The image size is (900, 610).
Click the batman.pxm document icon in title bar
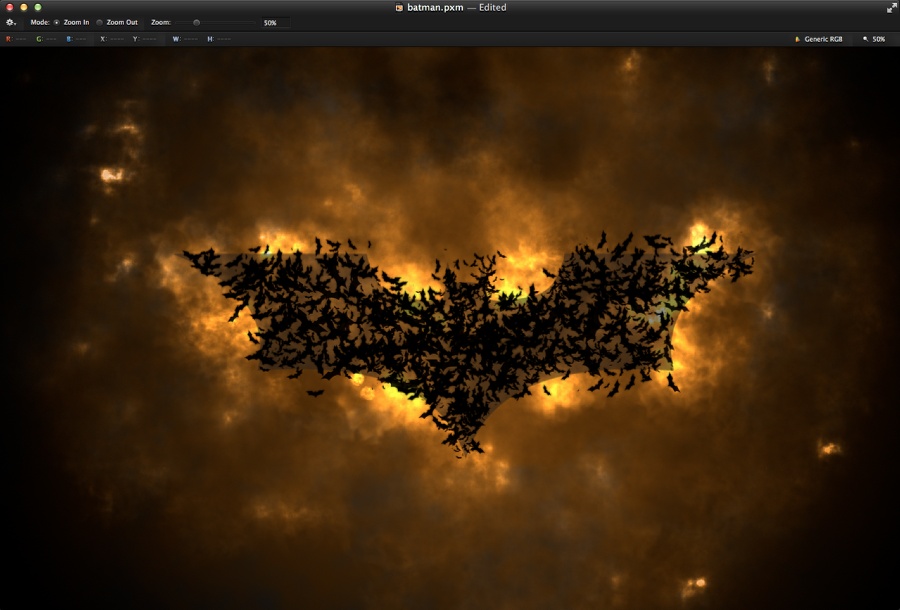tap(399, 7)
